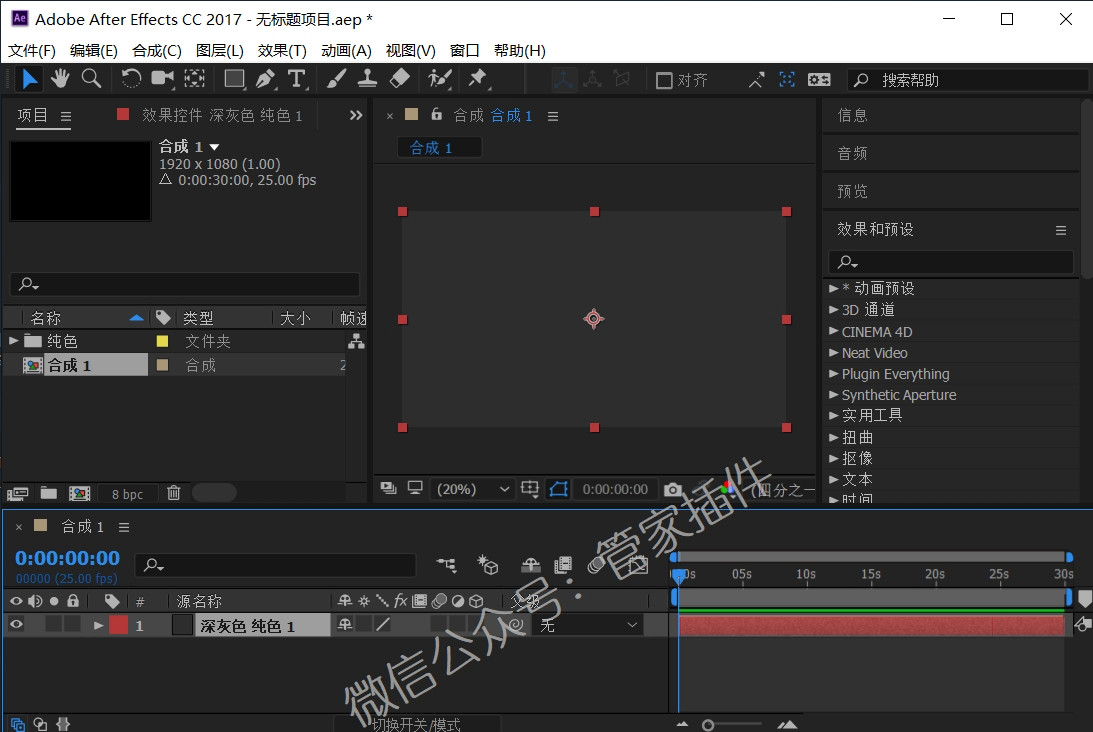This screenshot has width=1093, height=732.
Task: Open the 20% magnification dropdown
Action: click(x=472, y=489)
